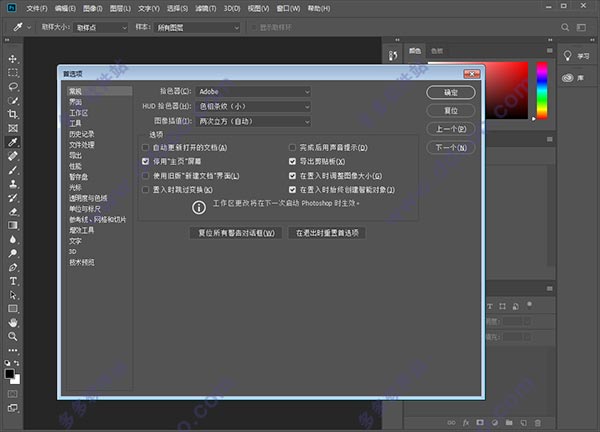Screen dimensions: 600x432
Task: Click the fx layer style icon
Action: [x=466, y=423]
